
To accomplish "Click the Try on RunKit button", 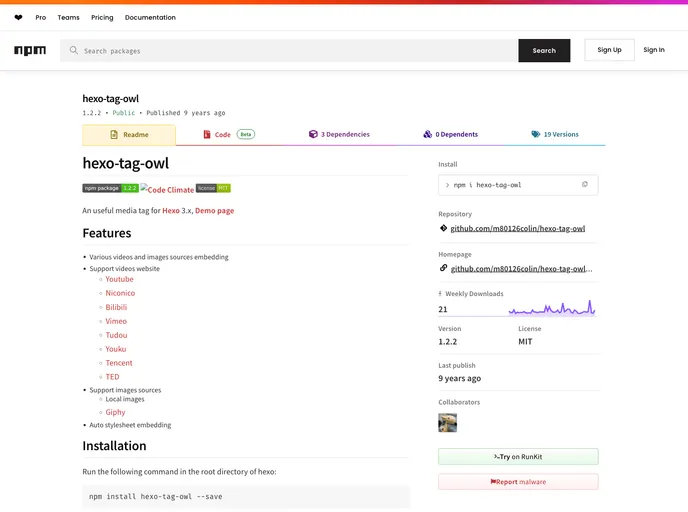I will [518, 456].
